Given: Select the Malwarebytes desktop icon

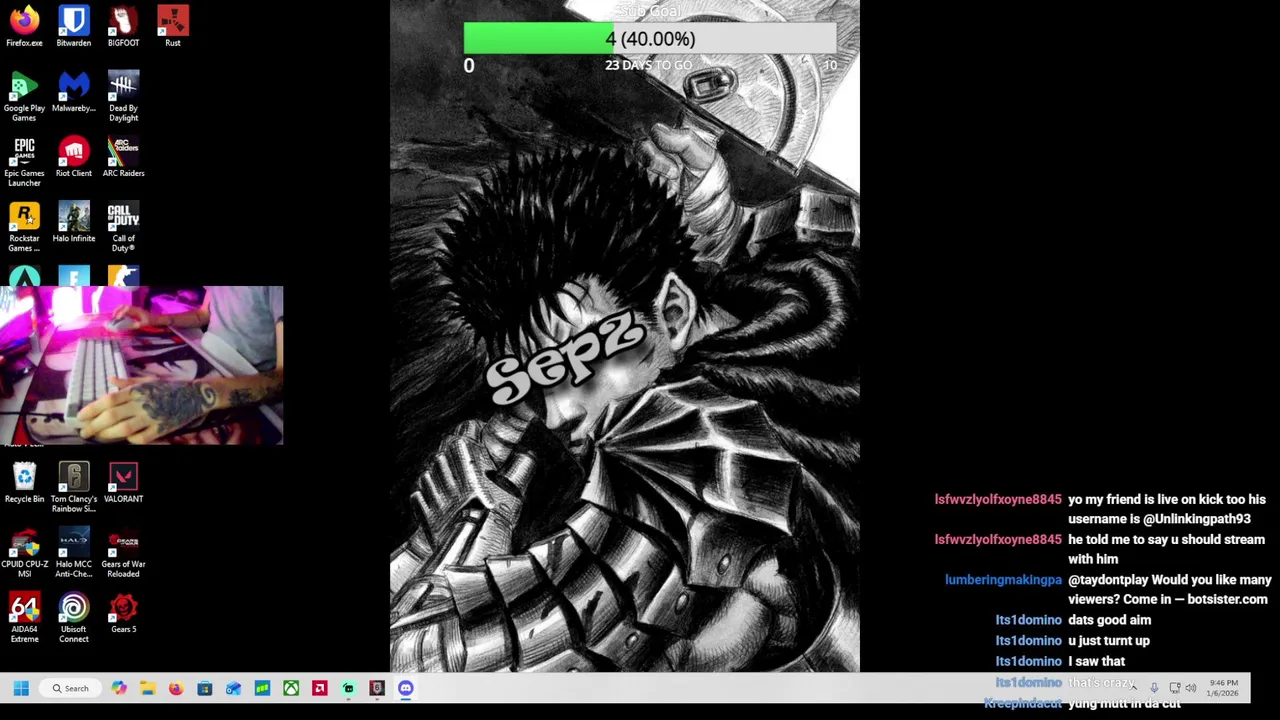Looking at the screenshot, I should click(x=73, y=92).
